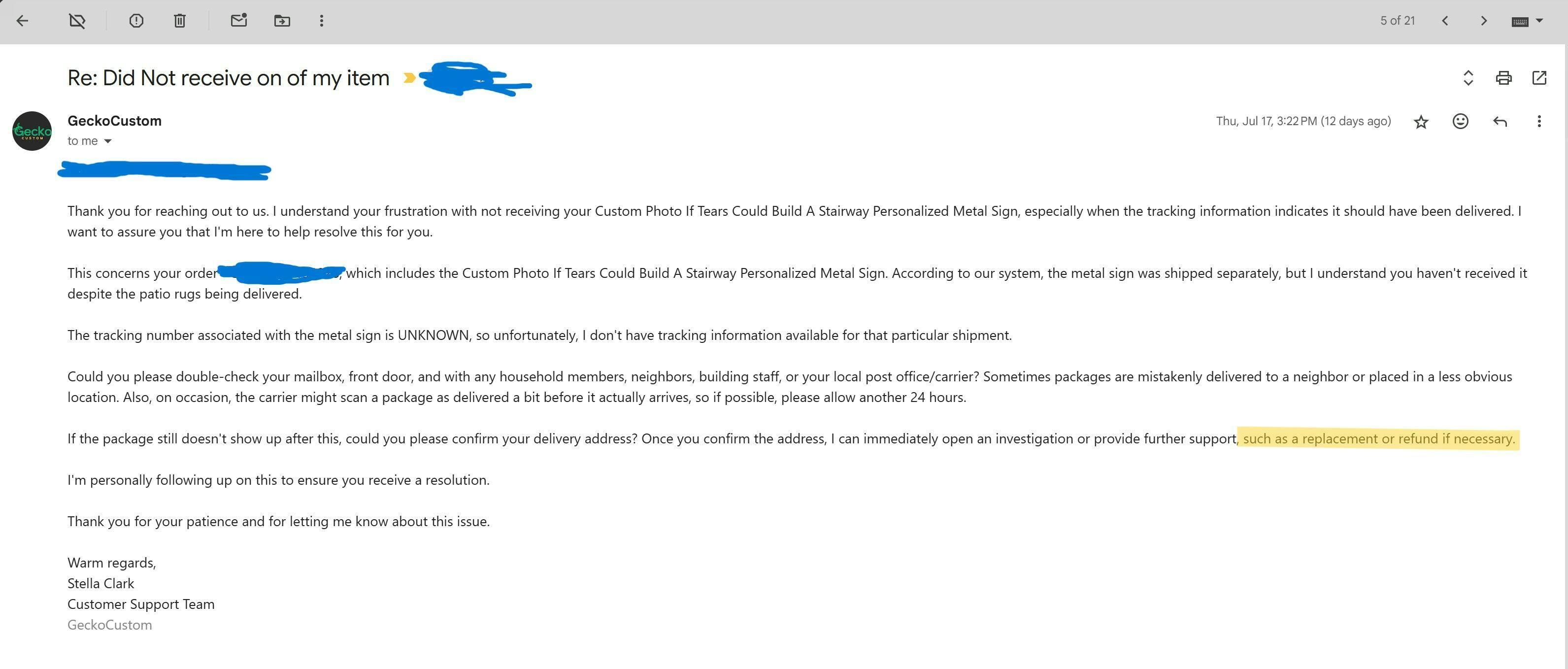The height and width of the screenshot is (669, 1568).
Task: Add an emoji reaction to the message
Action: tap(1460, 122)
